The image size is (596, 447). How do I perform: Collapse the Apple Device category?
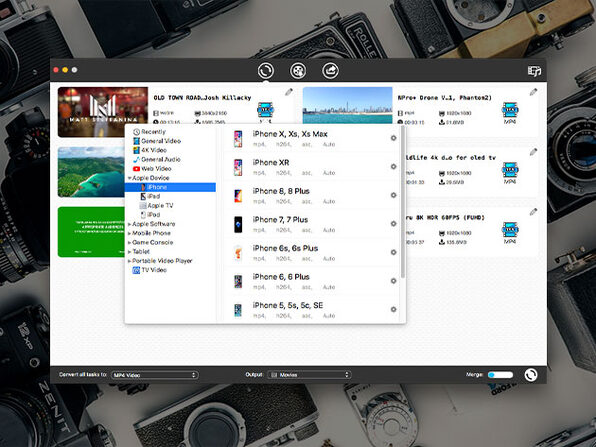[130, 178]
